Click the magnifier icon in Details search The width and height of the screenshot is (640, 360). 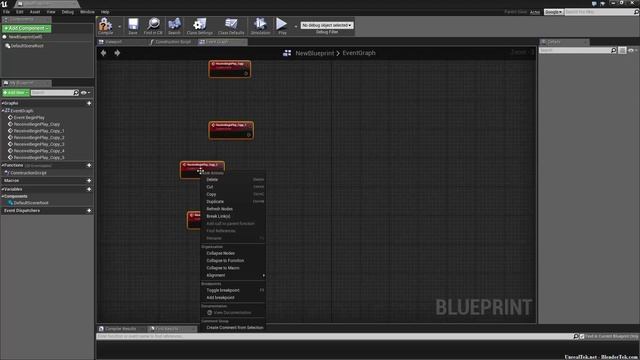click(x=613, y=50)
